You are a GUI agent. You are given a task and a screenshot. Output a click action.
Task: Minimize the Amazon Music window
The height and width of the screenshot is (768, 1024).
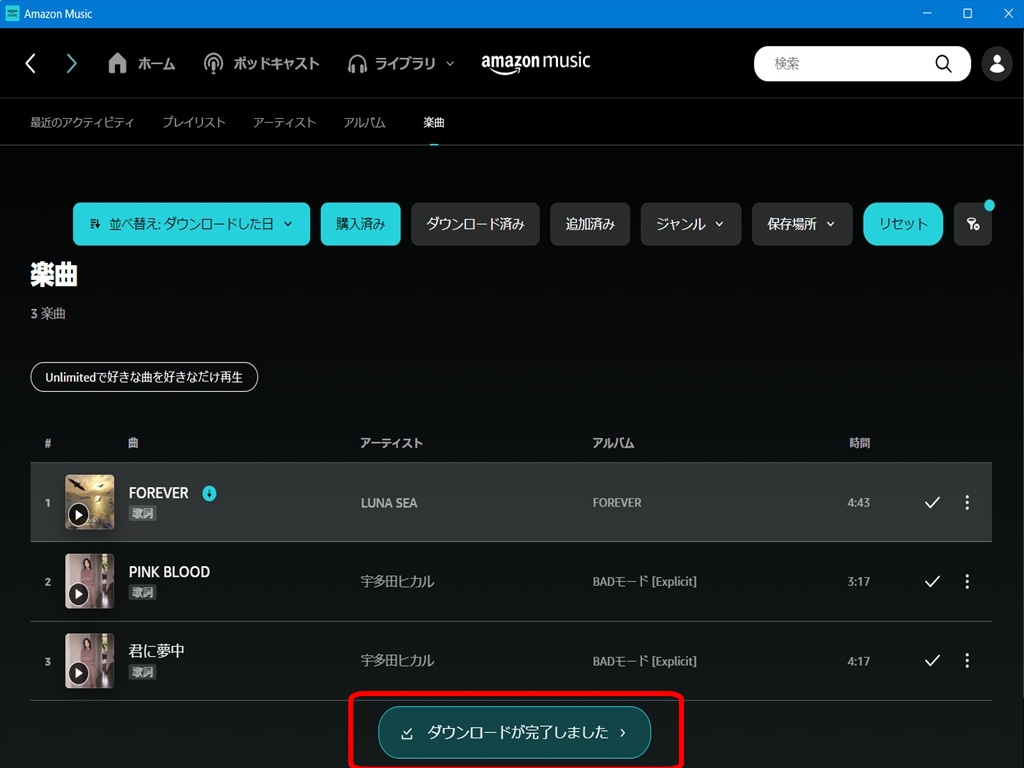pyautogui.click(x=927, y=13)
